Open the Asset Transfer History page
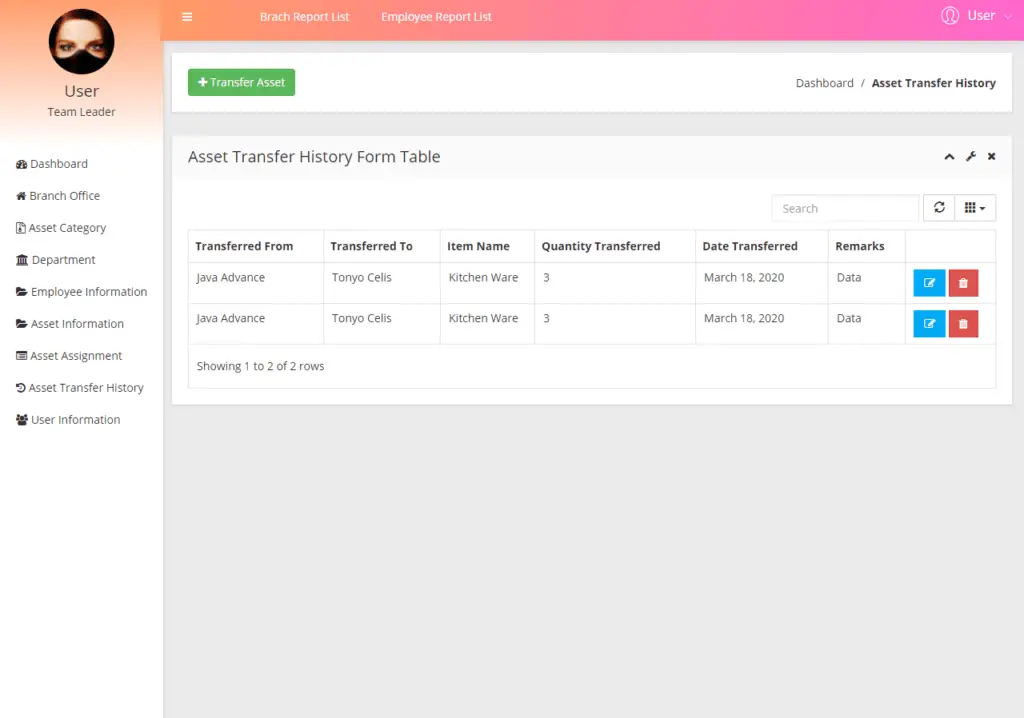Screen dimensions: 1024x718 [81, 387]
